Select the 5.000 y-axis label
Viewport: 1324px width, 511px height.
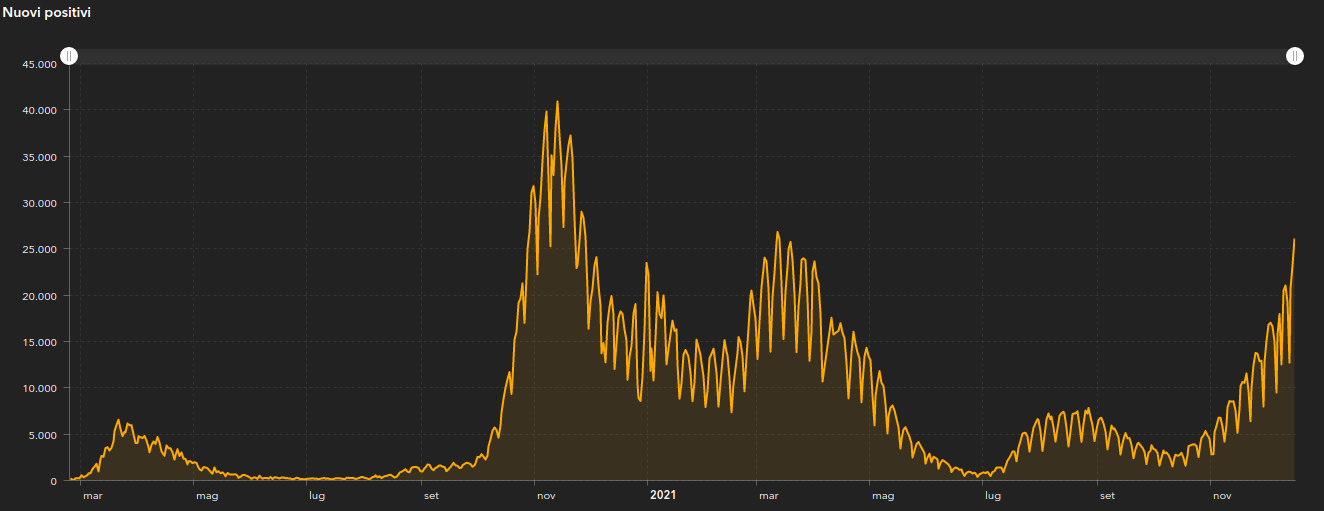coord(42,435)
